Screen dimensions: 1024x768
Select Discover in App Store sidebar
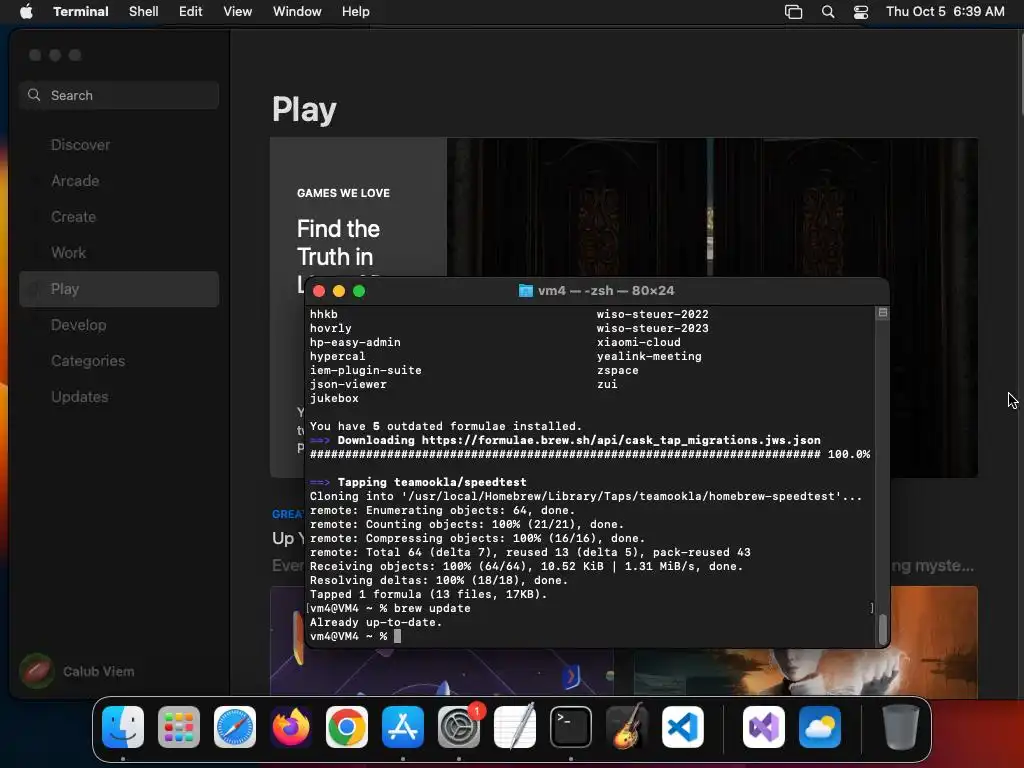coord(119,145)
